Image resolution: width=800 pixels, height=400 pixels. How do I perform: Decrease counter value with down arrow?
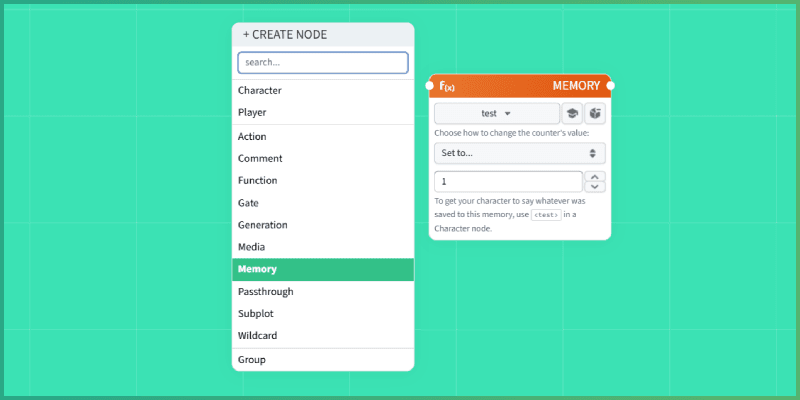(595, 186)
